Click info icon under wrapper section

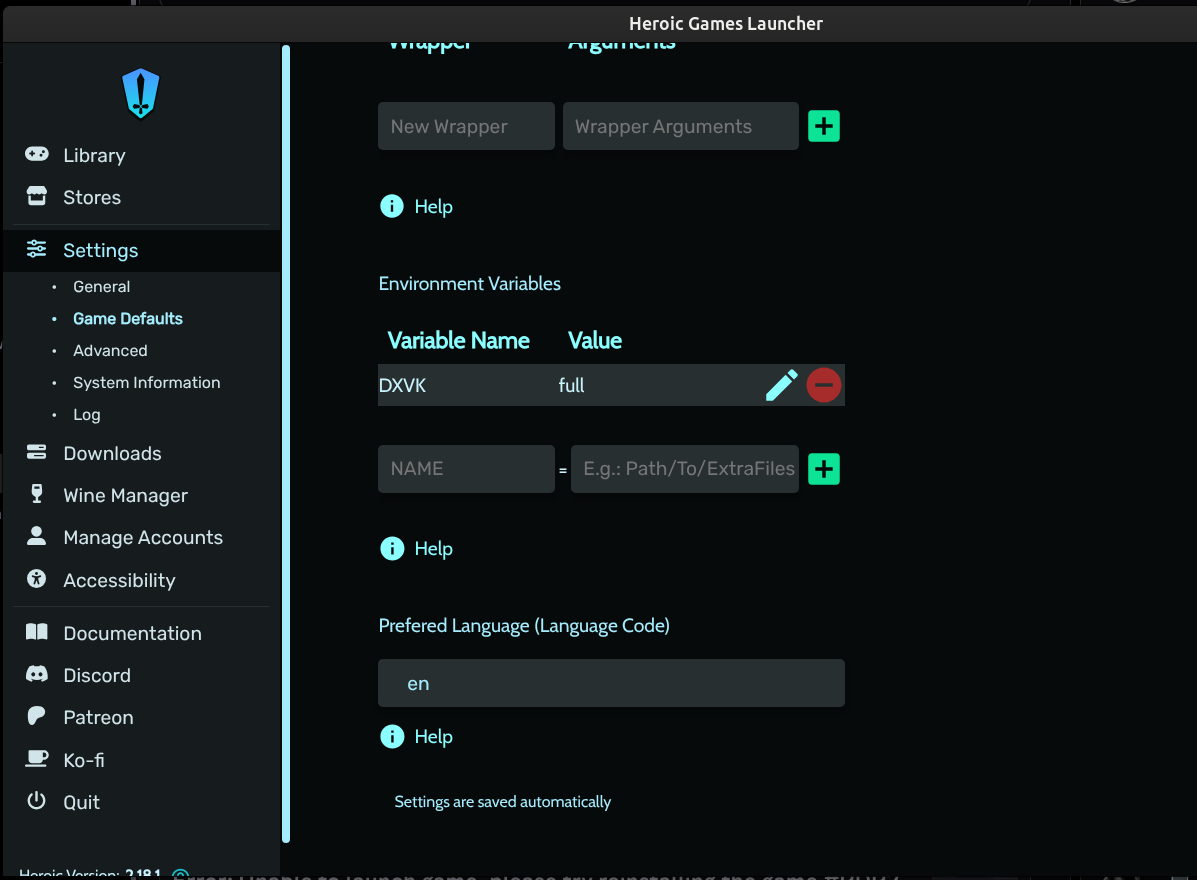coord(392,206)
